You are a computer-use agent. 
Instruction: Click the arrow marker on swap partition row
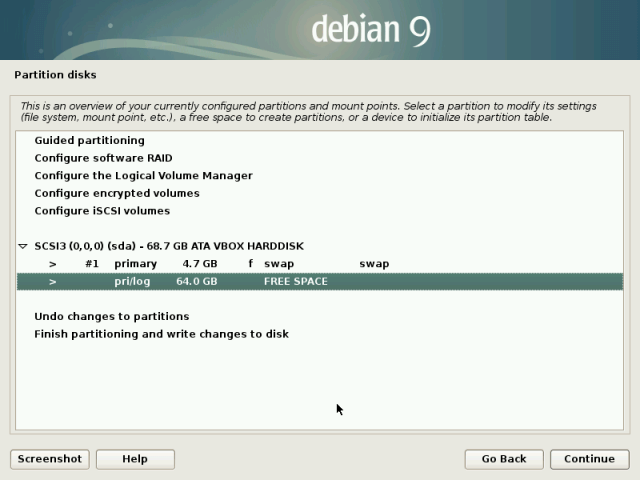(53, 264)
